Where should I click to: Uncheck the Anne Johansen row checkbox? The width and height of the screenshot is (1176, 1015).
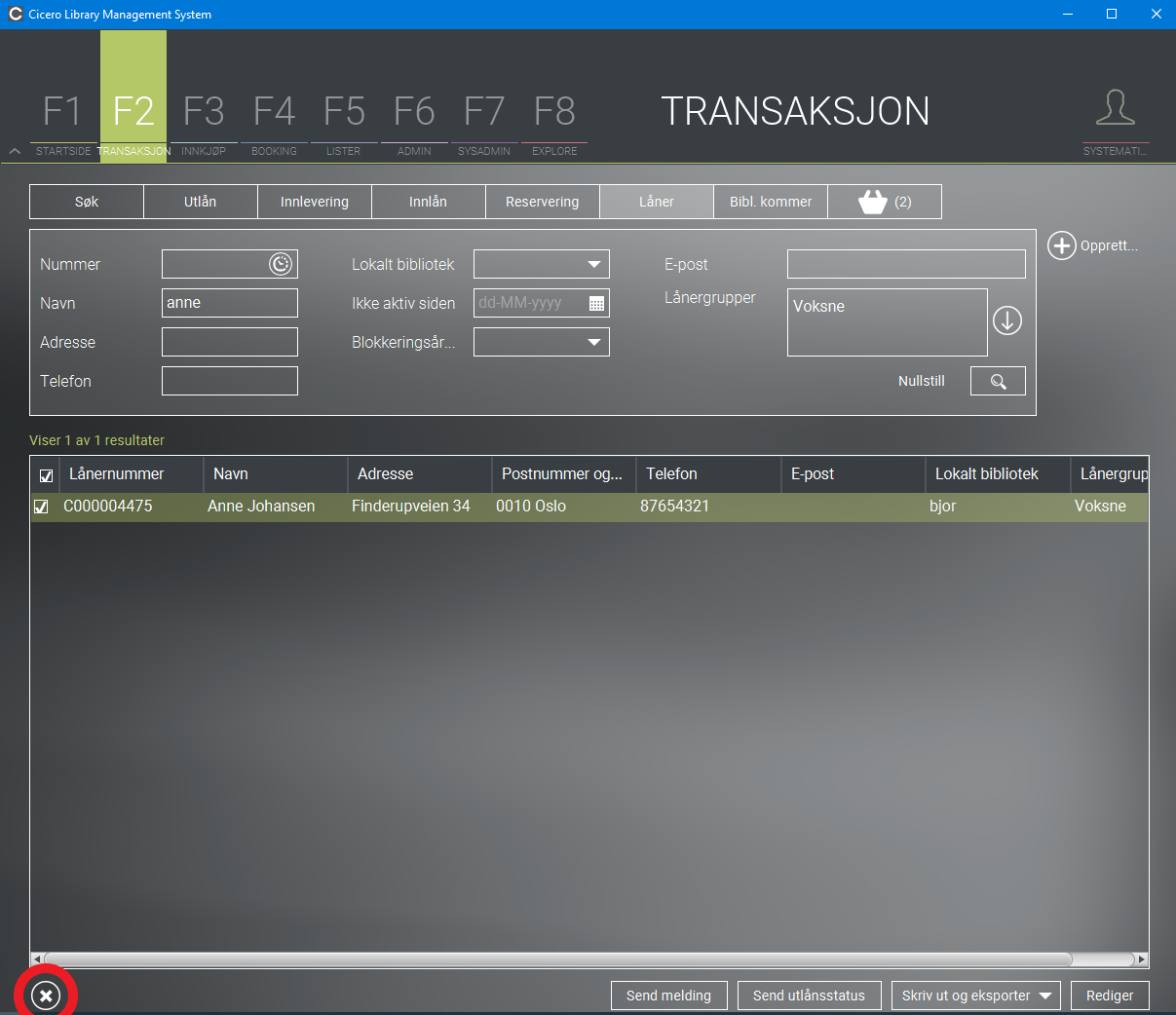[41, 507]
